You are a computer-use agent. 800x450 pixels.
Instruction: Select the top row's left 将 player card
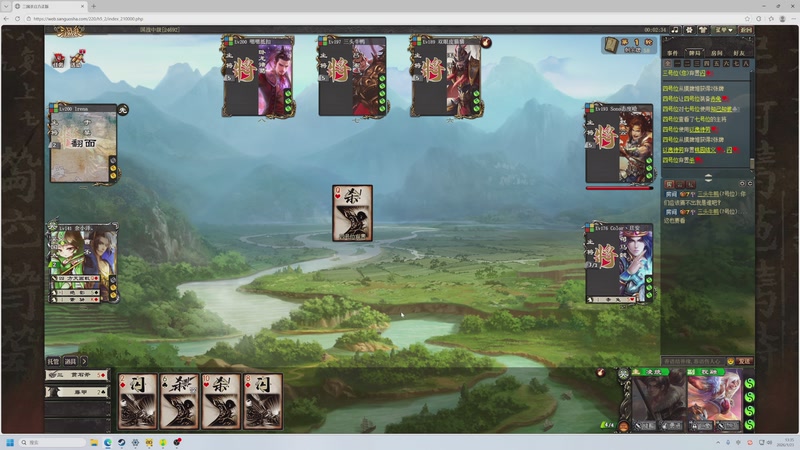coord(259,76)
